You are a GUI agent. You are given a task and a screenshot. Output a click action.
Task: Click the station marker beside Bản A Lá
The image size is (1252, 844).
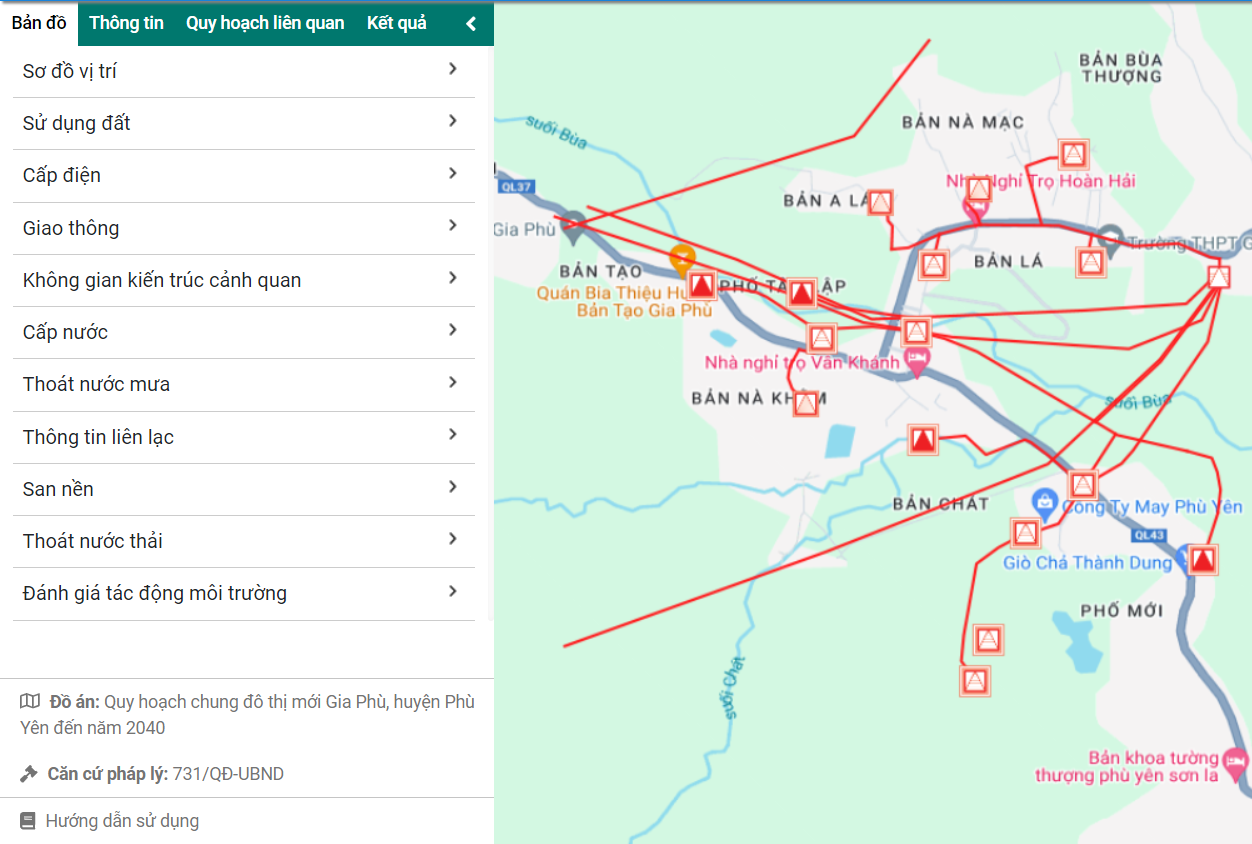880,203
